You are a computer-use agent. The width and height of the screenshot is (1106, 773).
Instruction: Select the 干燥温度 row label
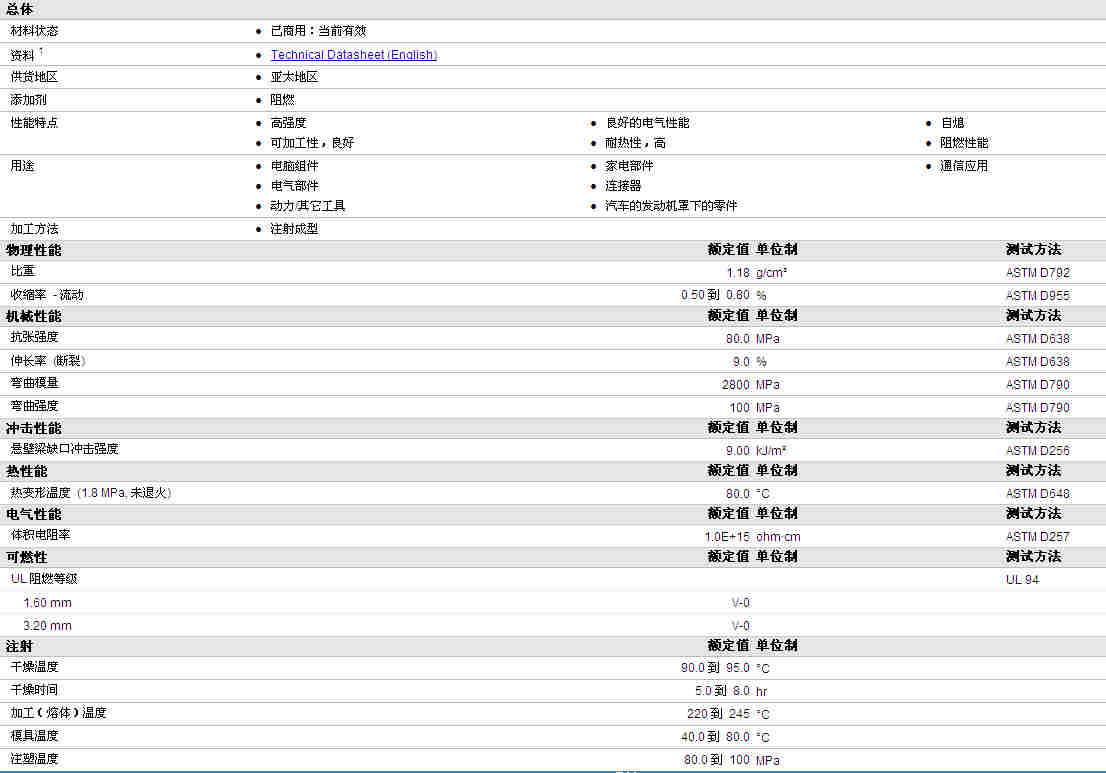coord(34,667)
